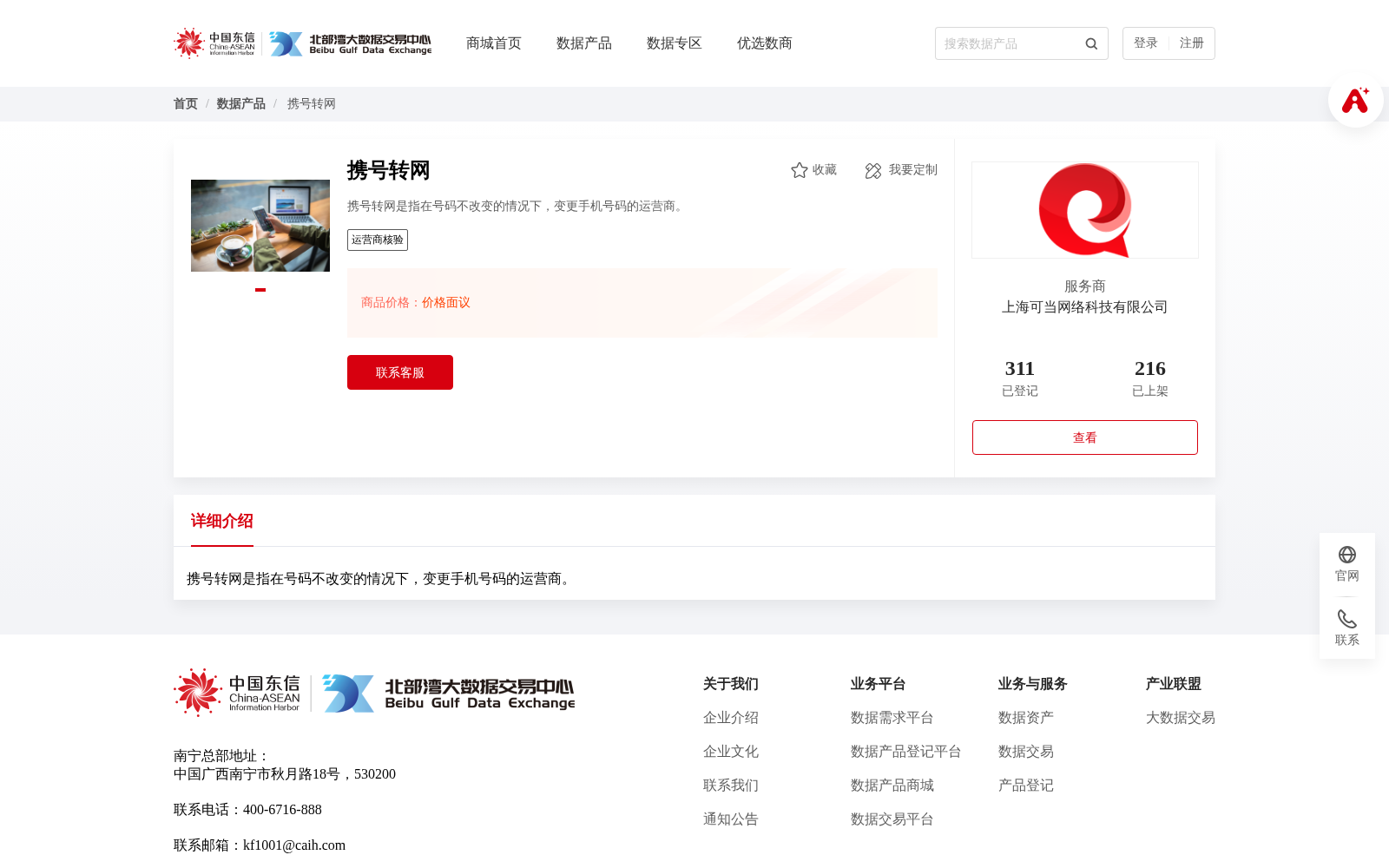
Task: Open footer link 联系我们
Action: (731, 786)
